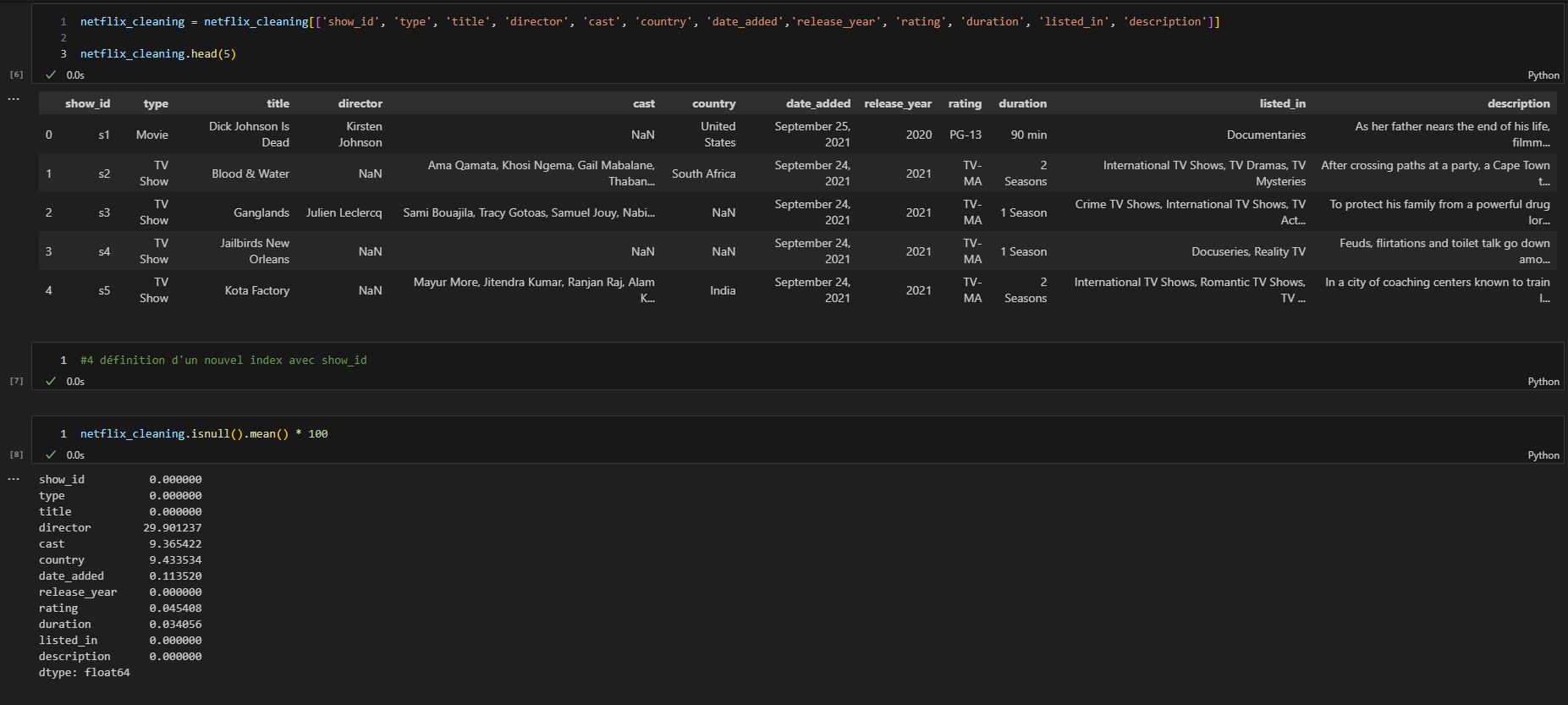
Task: Place cursor in the isnull().mean() code line
Action: [x=203, y=434]
